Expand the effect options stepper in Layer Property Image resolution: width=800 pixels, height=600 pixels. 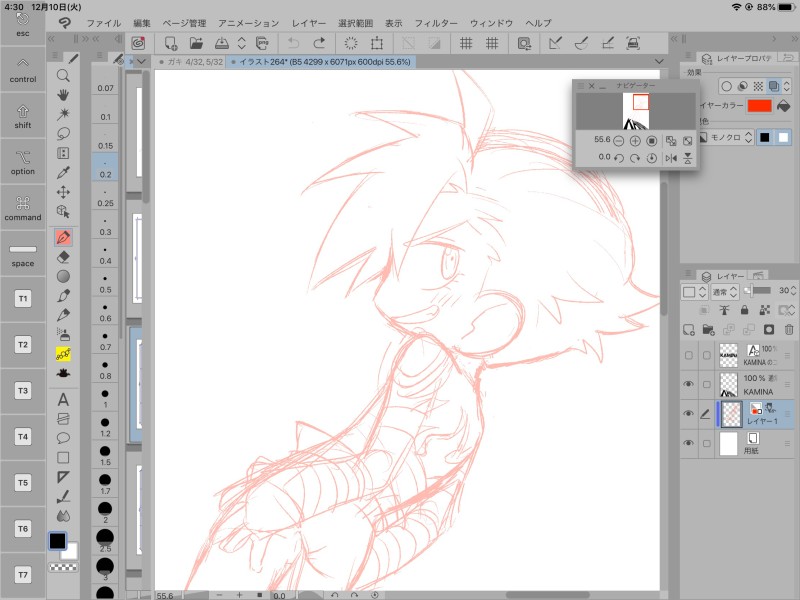(x=787, y=86)
